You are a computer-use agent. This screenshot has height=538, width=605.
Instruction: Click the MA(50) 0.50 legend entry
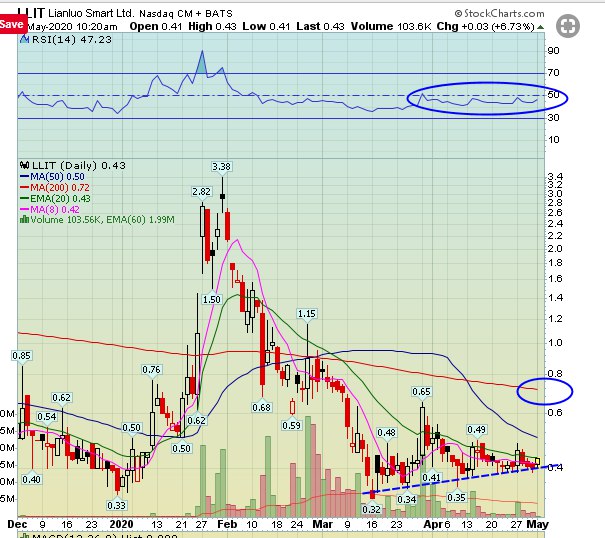[x=52, y=177]
